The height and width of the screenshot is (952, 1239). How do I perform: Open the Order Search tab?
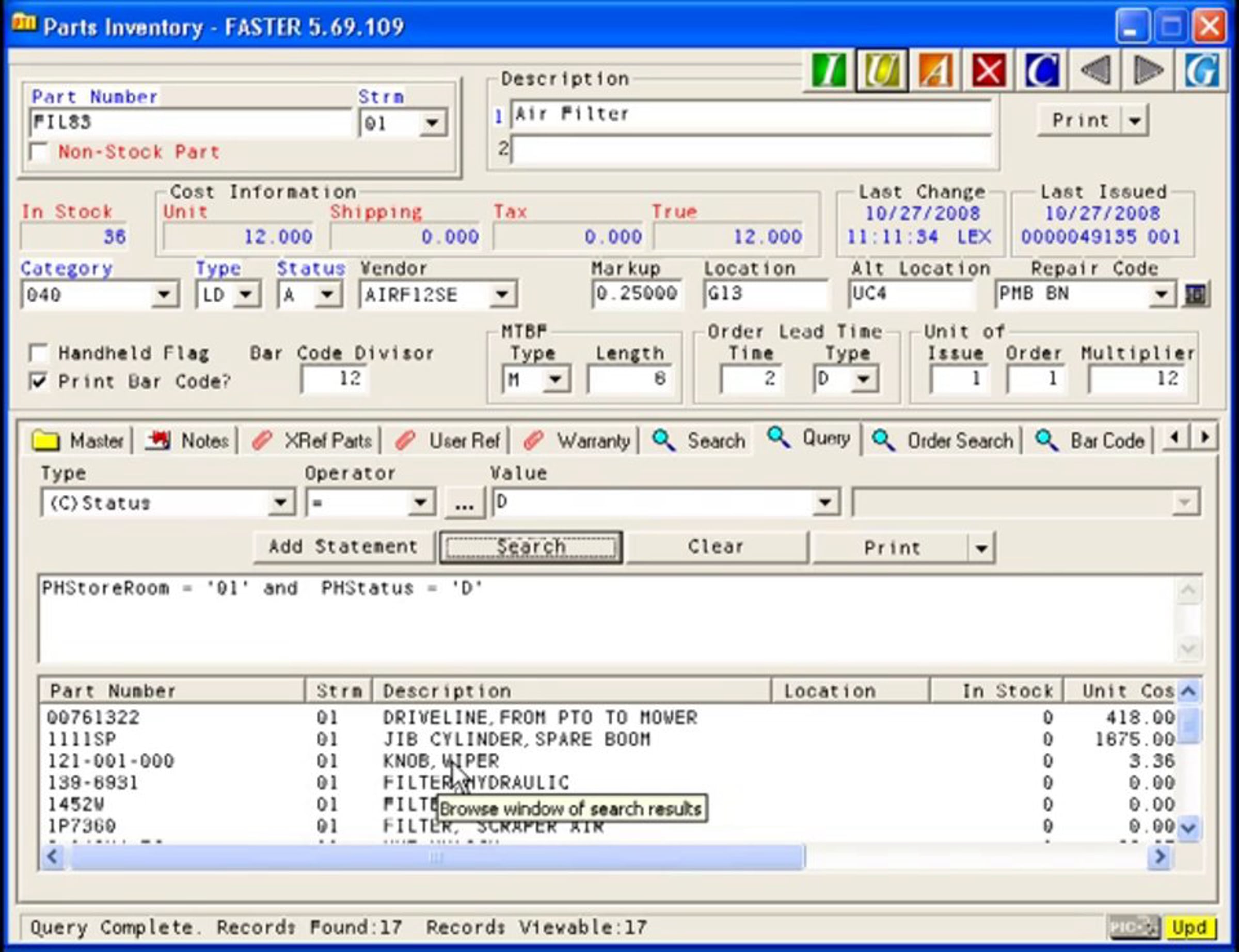click(943, 440)
